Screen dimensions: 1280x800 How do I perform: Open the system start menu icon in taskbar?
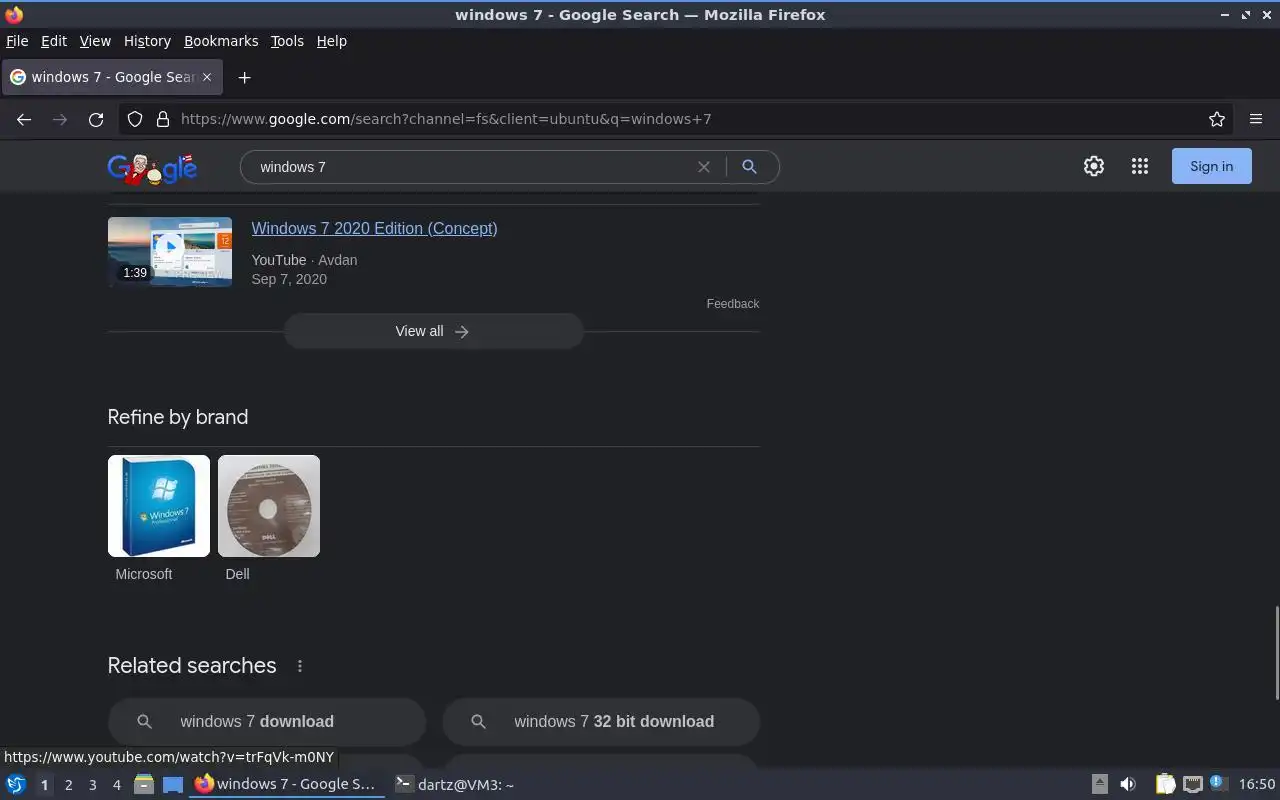[16, 785]
